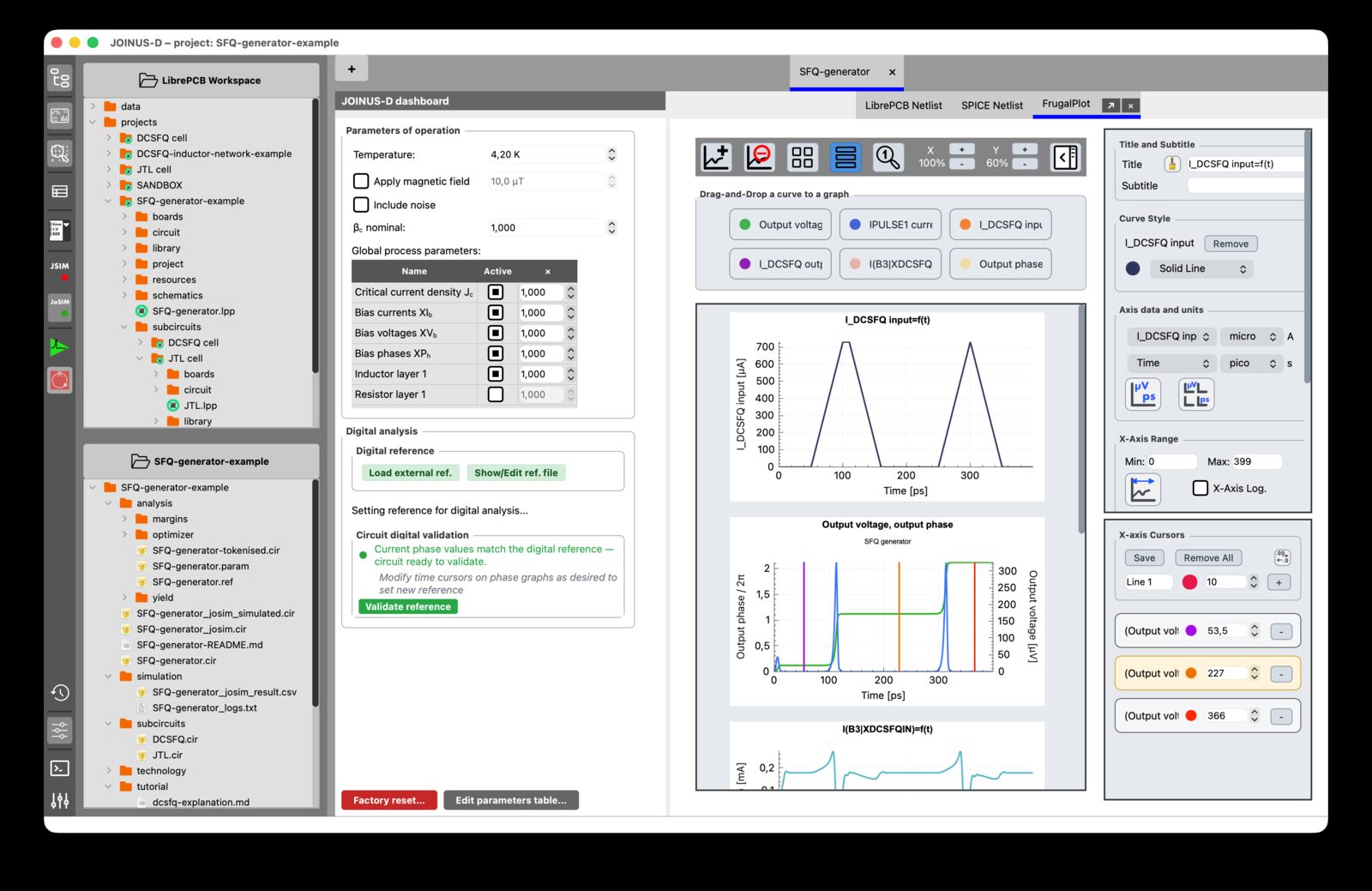Expand the data folder in workspace tree

pos(93,106)
